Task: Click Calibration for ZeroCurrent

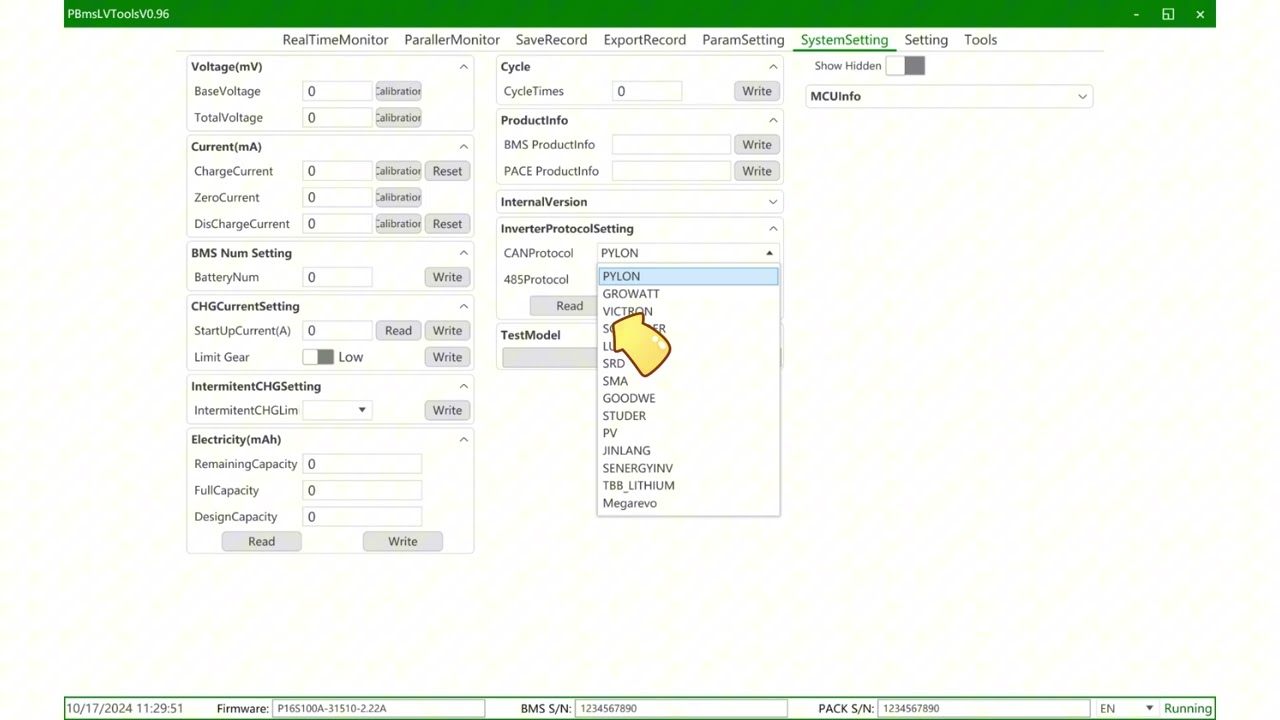Action: click(x=398, y=197)
